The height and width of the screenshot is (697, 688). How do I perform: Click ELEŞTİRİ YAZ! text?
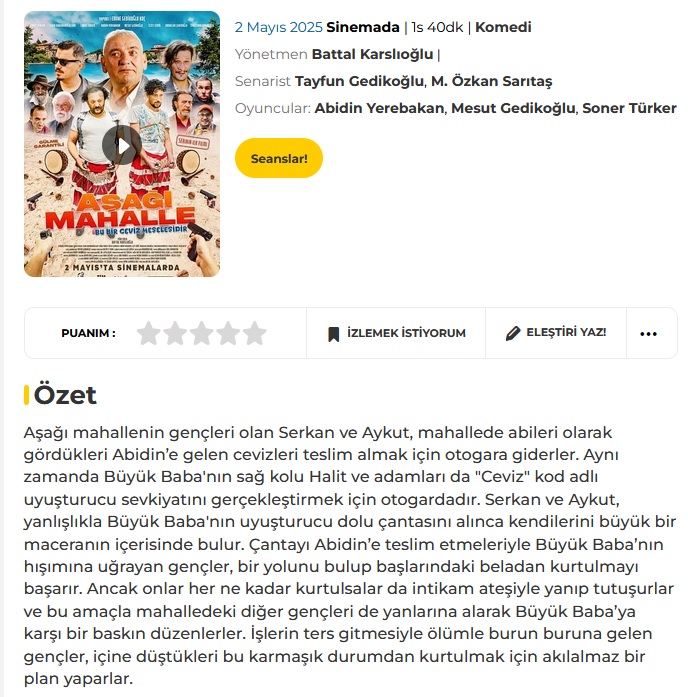566,332
